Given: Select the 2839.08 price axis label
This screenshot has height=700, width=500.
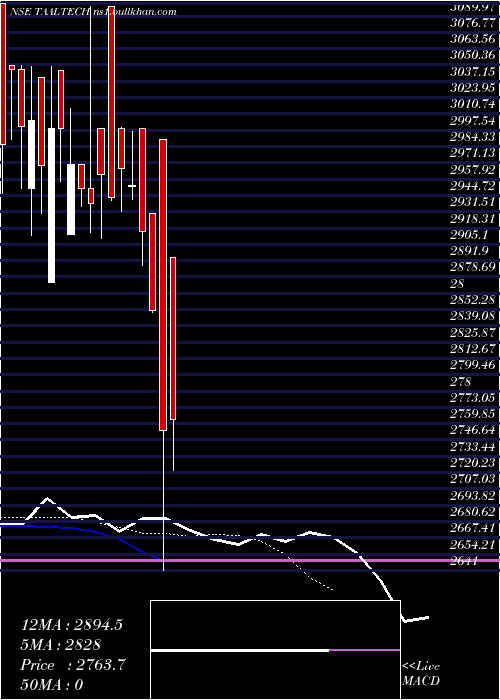Looking at the screenshot, I should click(472, 316).
